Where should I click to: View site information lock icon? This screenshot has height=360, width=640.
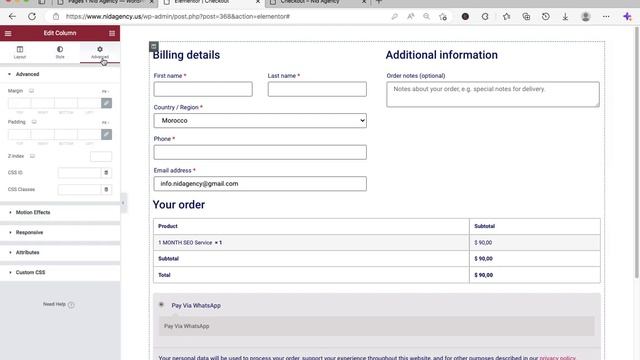click(56, 17)
